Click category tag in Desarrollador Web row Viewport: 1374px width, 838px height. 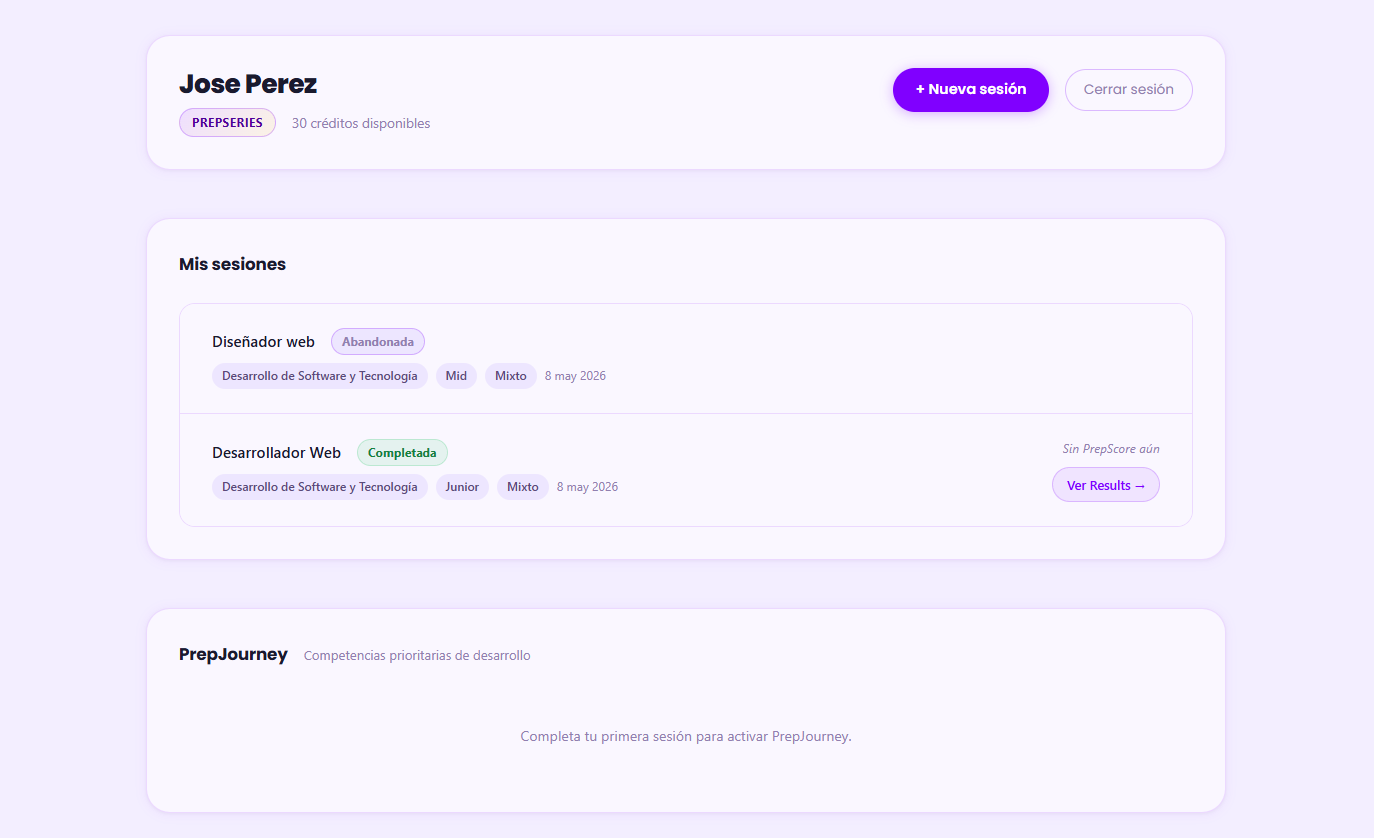coord(320,487)
